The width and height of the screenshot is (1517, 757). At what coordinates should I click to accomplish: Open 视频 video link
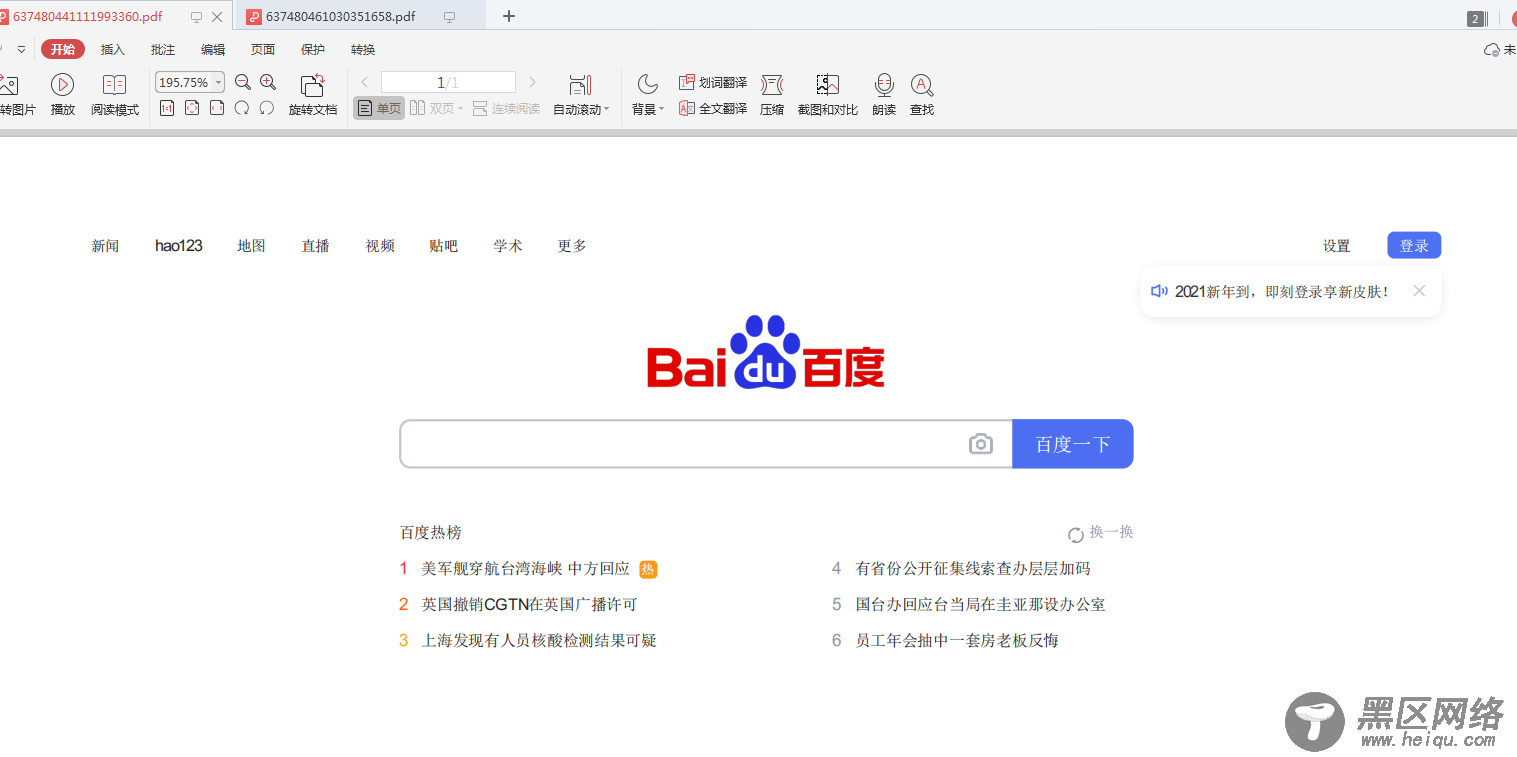(380, 246)
